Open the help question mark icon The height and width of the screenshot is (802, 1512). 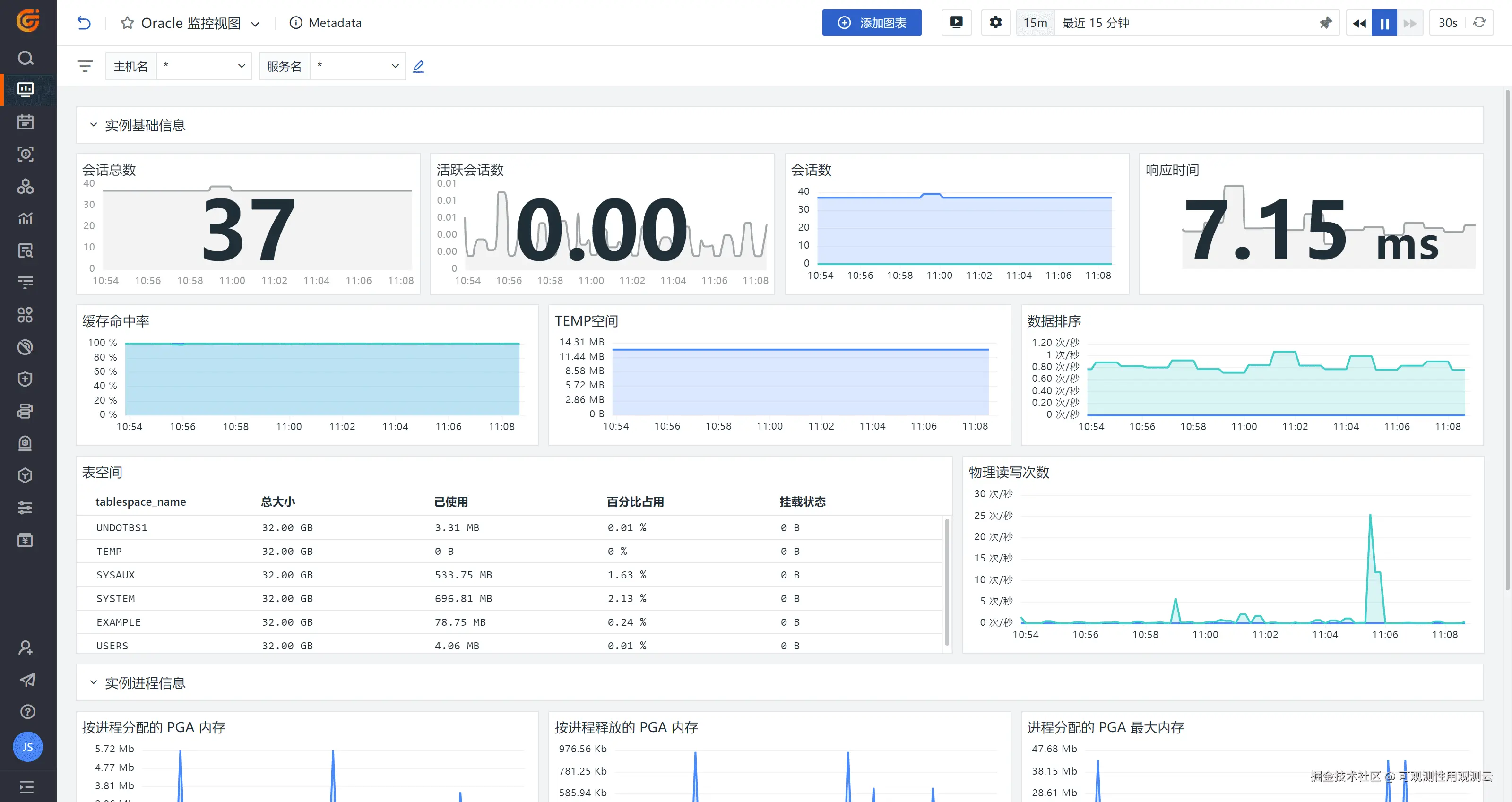tap(27, 712)
